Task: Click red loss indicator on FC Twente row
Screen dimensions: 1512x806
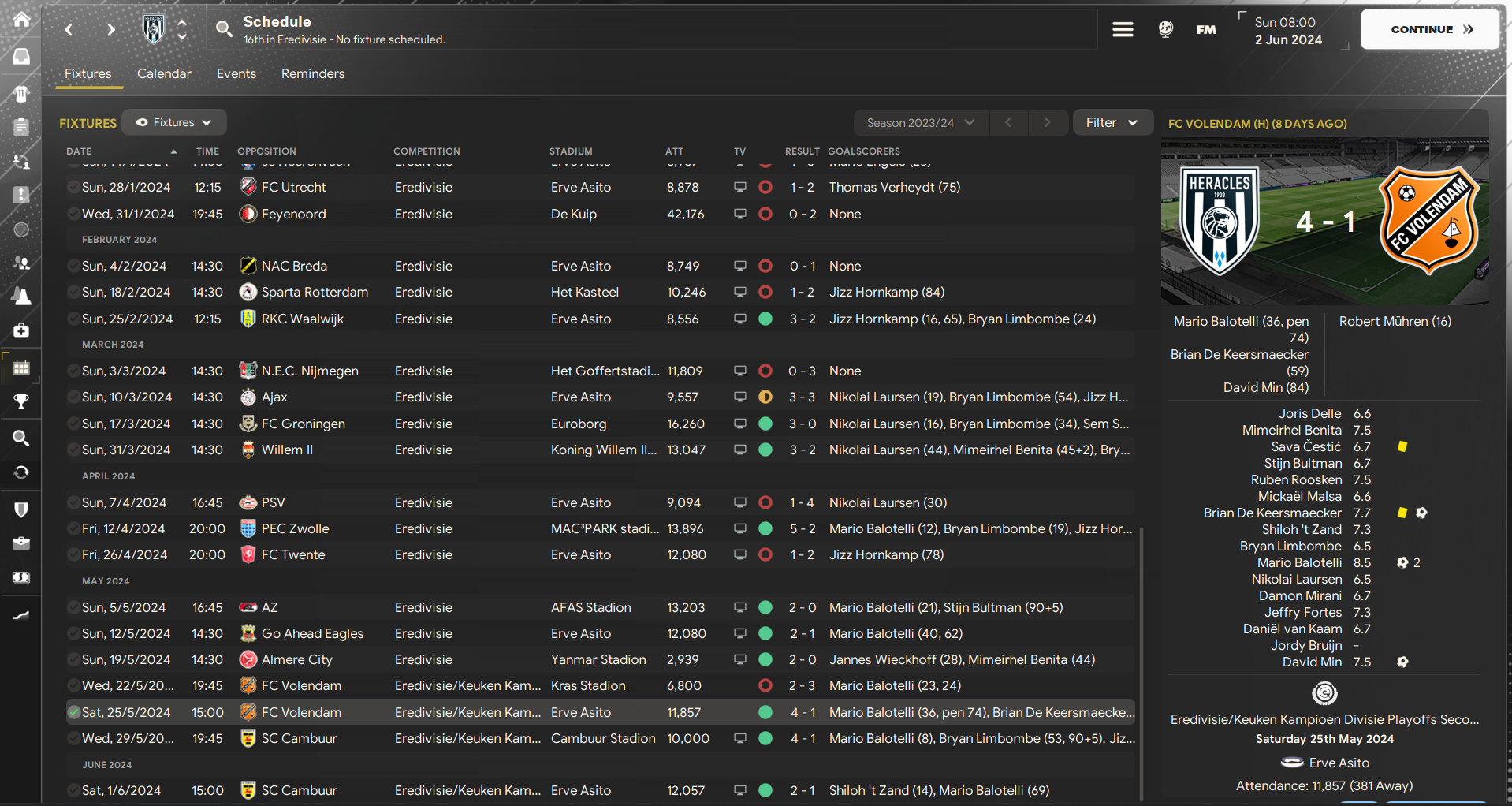Action: click(765, 554)
